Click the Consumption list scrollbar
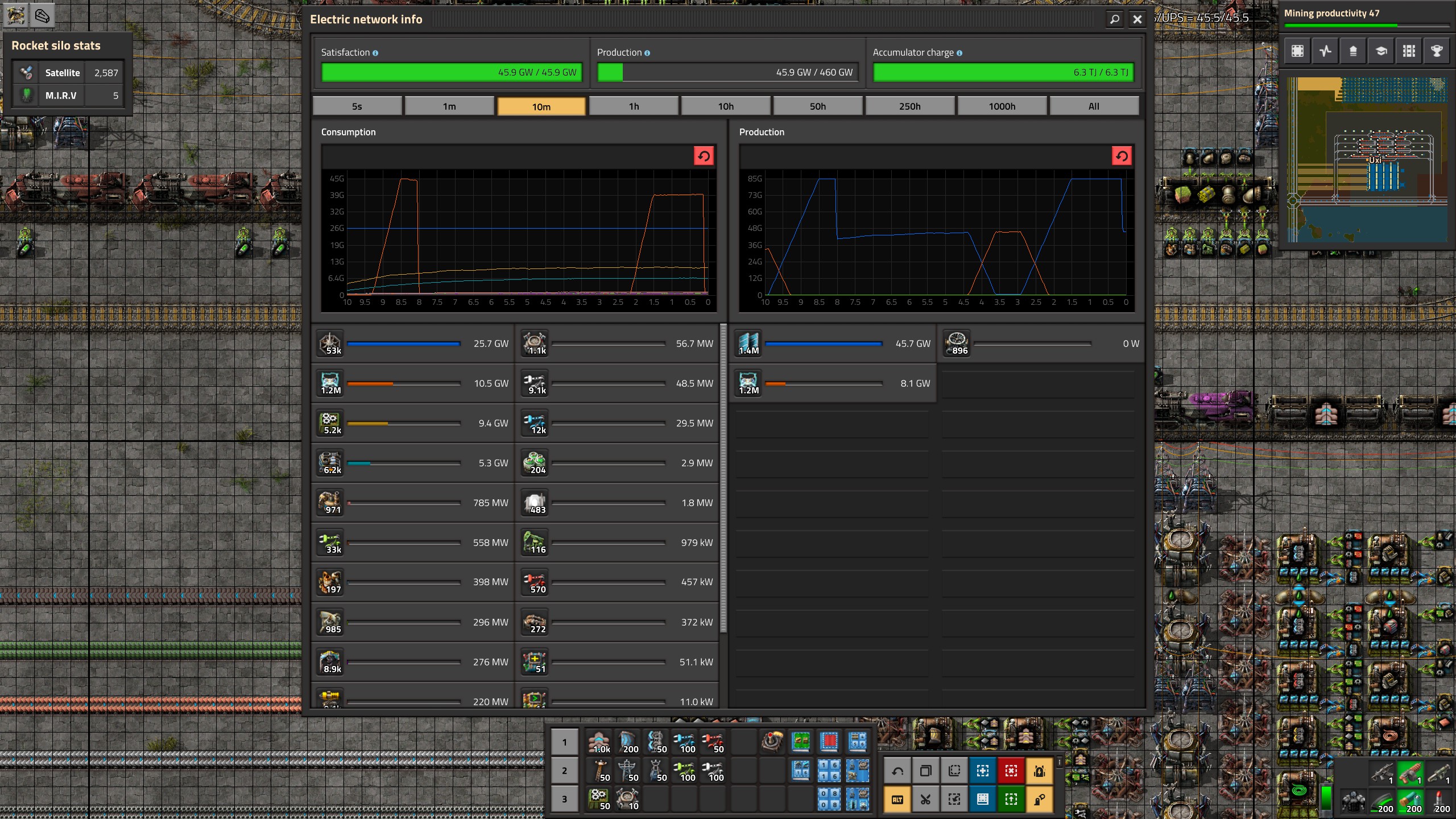The height and width of the screenshot is (819, 1456). point(723,478)
